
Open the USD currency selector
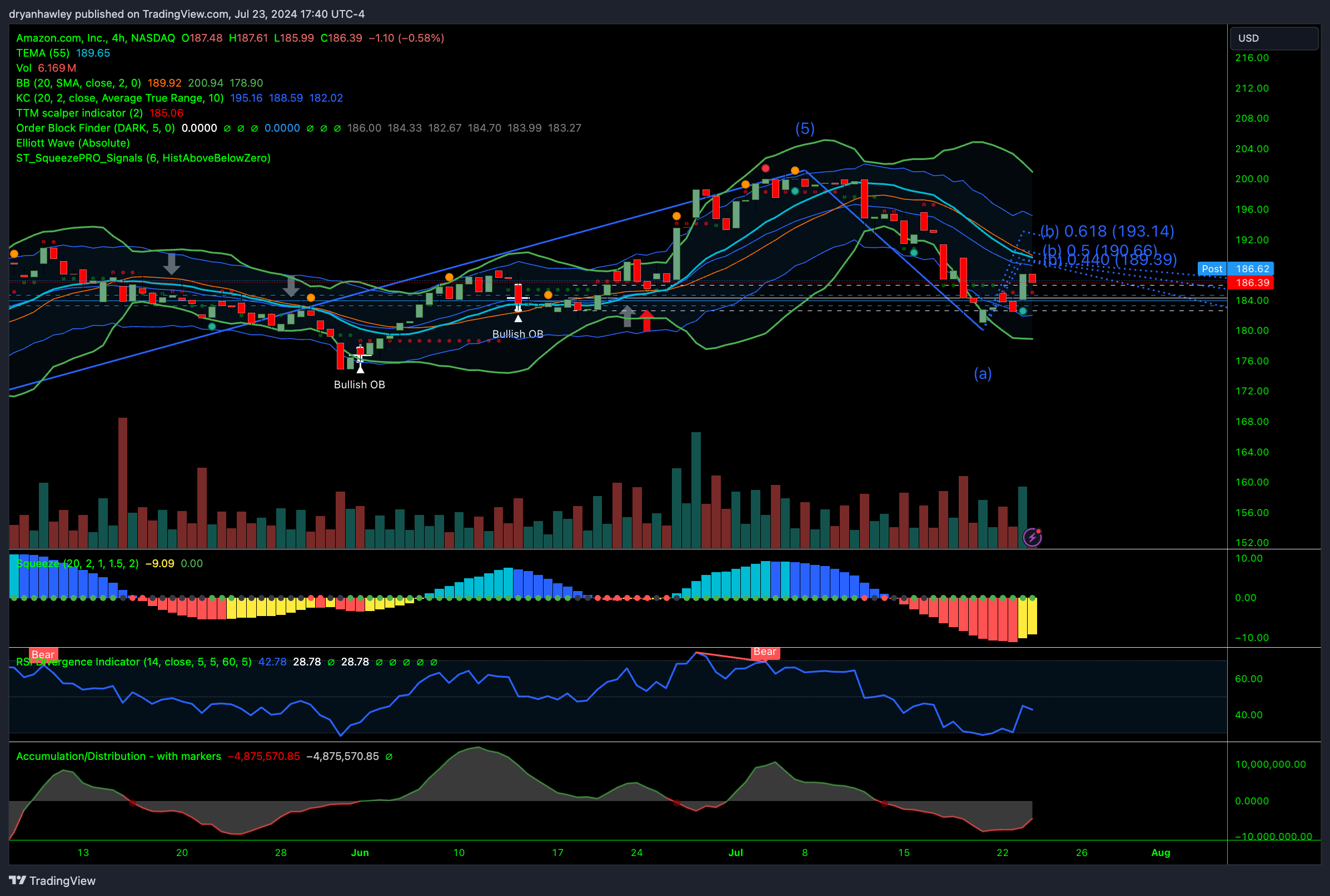pos(1274,38)
